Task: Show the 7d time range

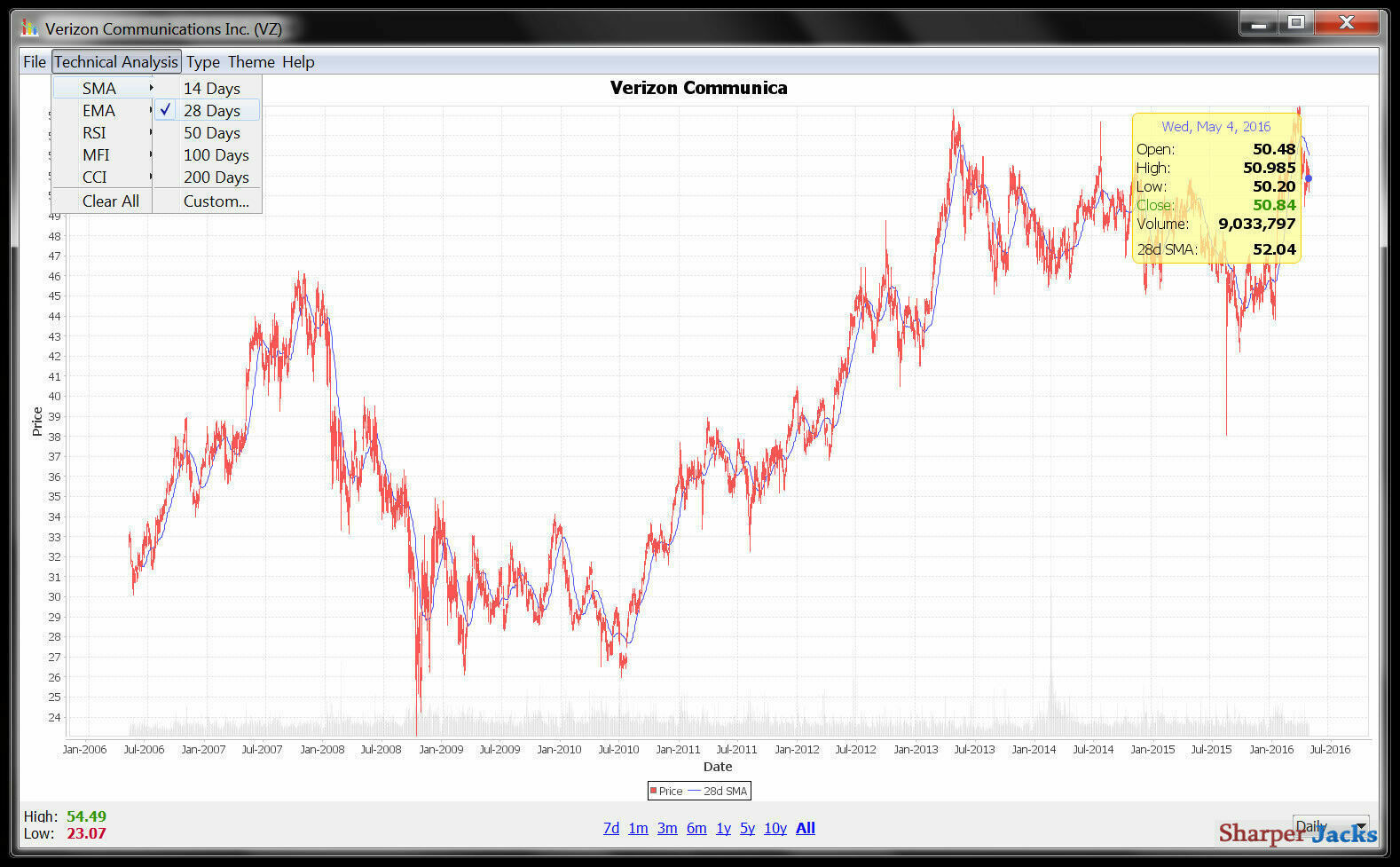Action: [611, 828]
